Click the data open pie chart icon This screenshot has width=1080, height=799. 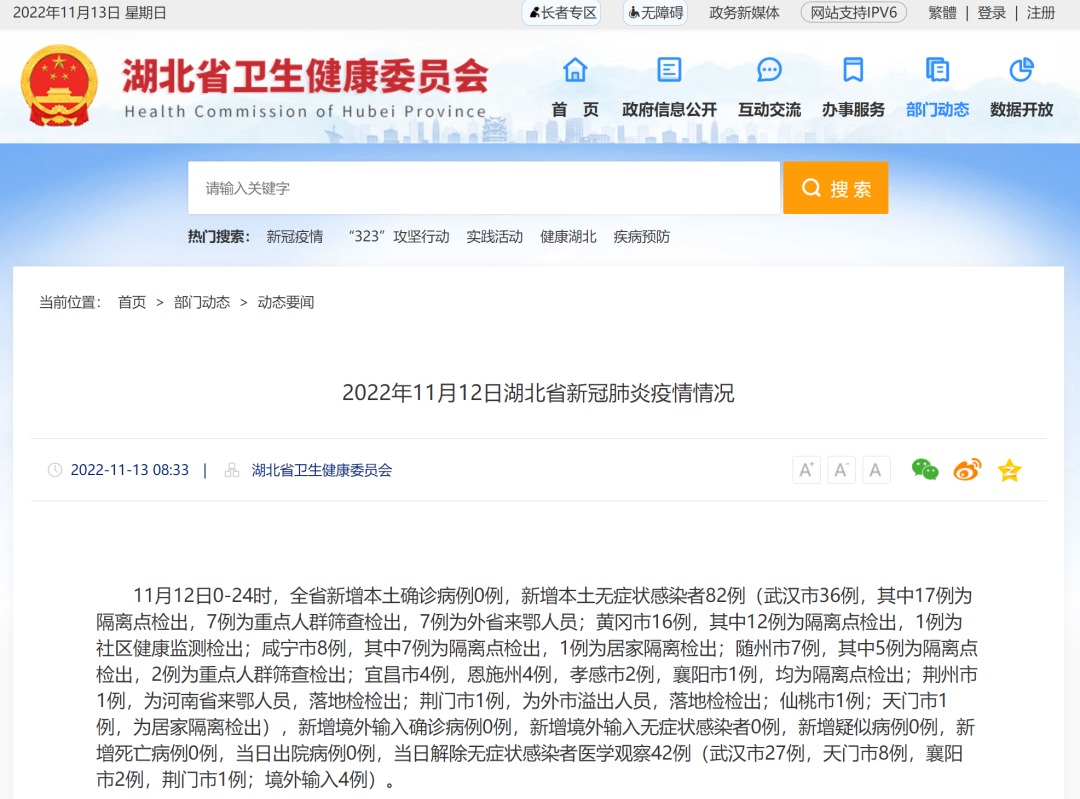coord(1021,70)
